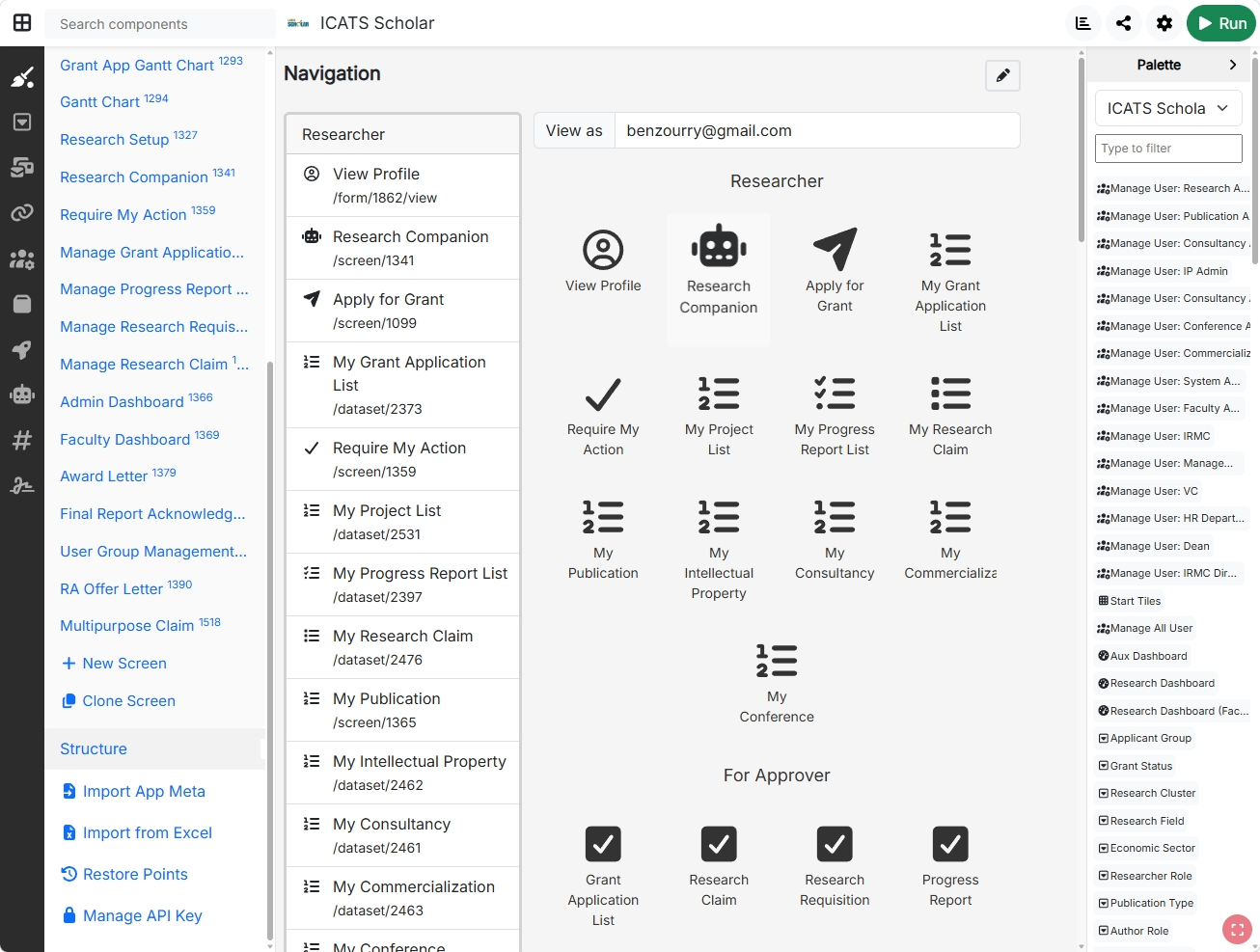Expand the ICATS Scholar palette dropdown
The height and width of the screenshot is (952, 1260).
point(1168,108)
